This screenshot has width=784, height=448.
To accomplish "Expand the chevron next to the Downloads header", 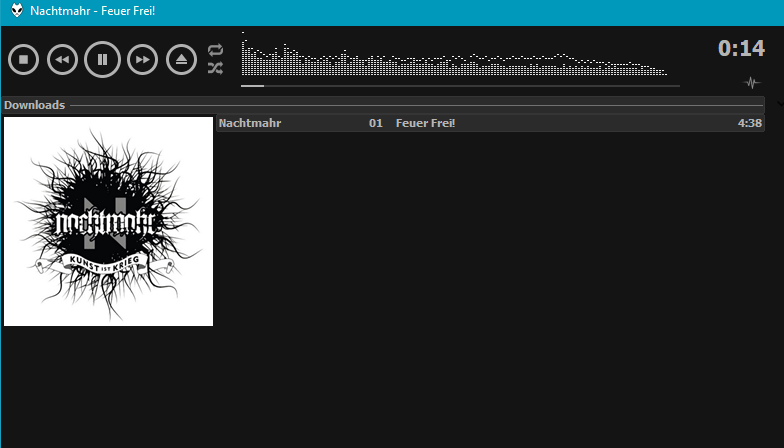I will point(780,104).
